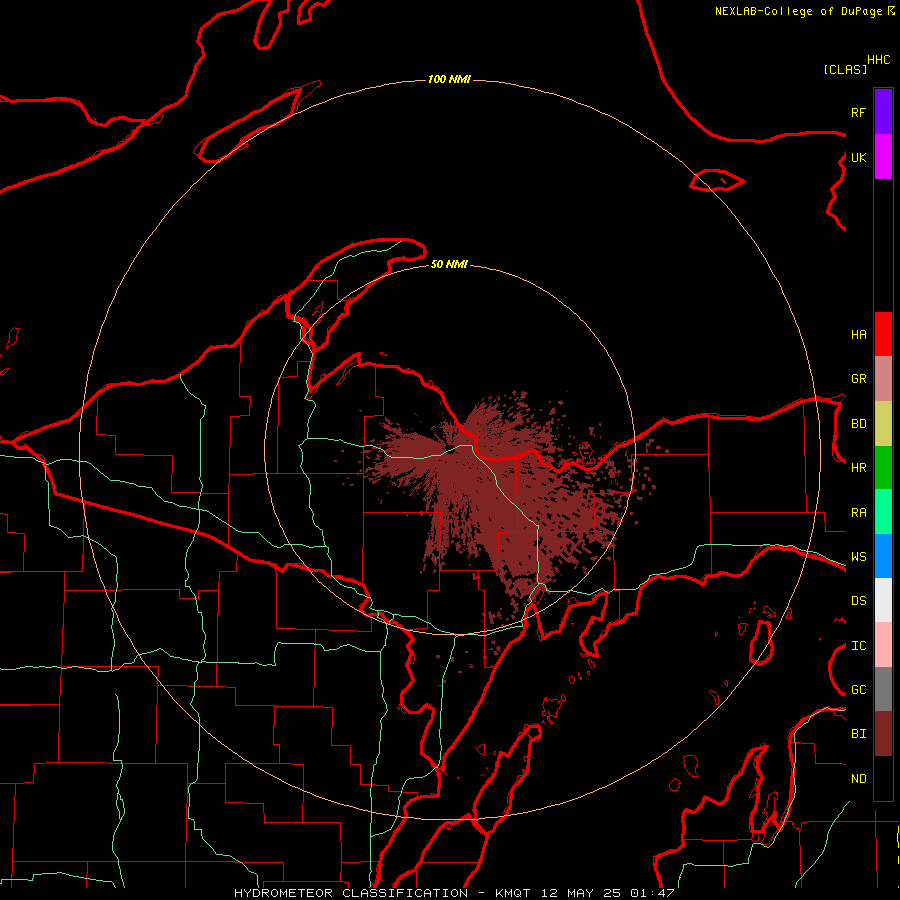Viewport: 900px width, 900px height.
Task: Click the Hydrometeor Classification title text
Action: (351, 893)
